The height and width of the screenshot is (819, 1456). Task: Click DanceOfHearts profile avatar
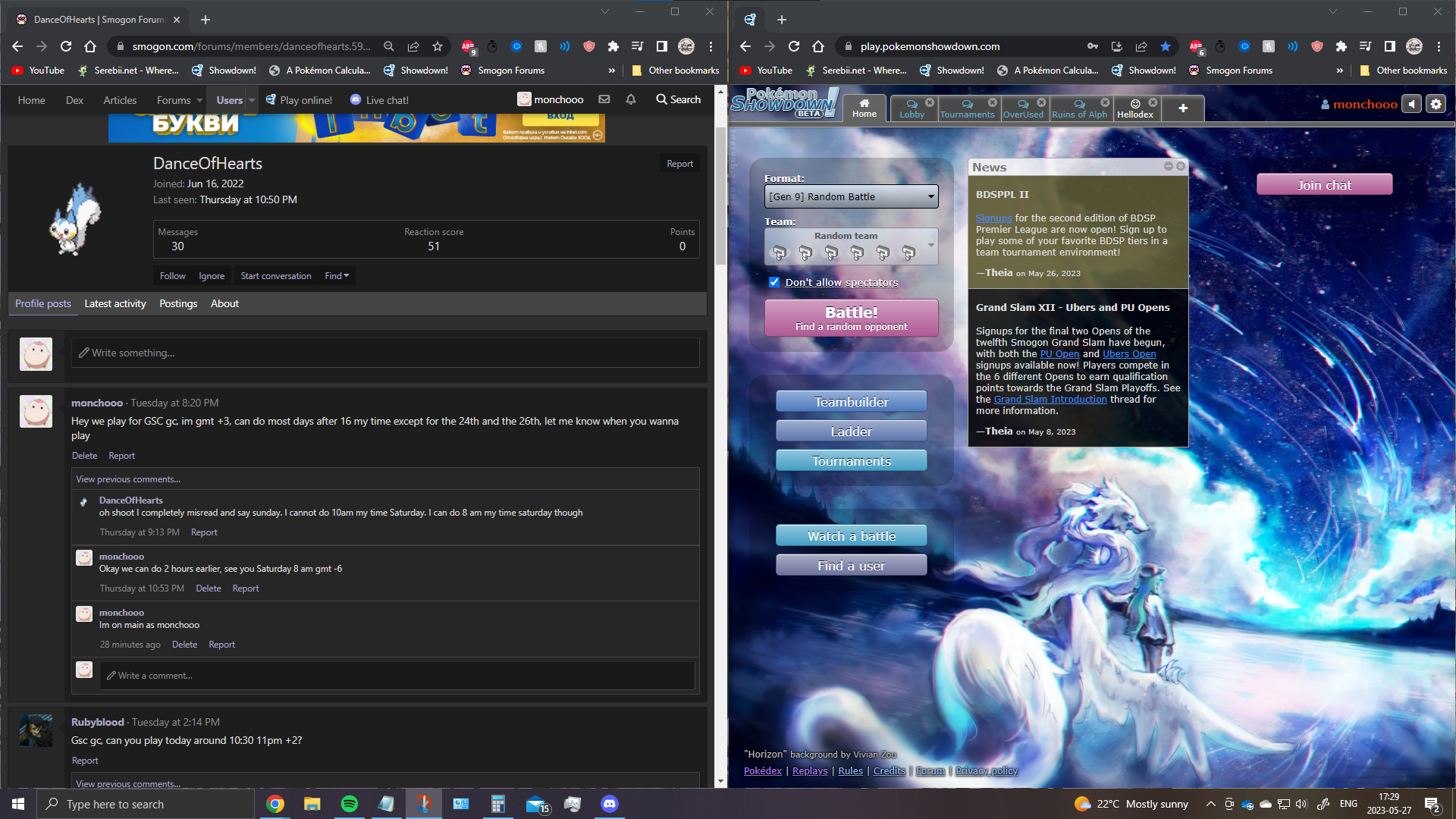tap(75, 218)
